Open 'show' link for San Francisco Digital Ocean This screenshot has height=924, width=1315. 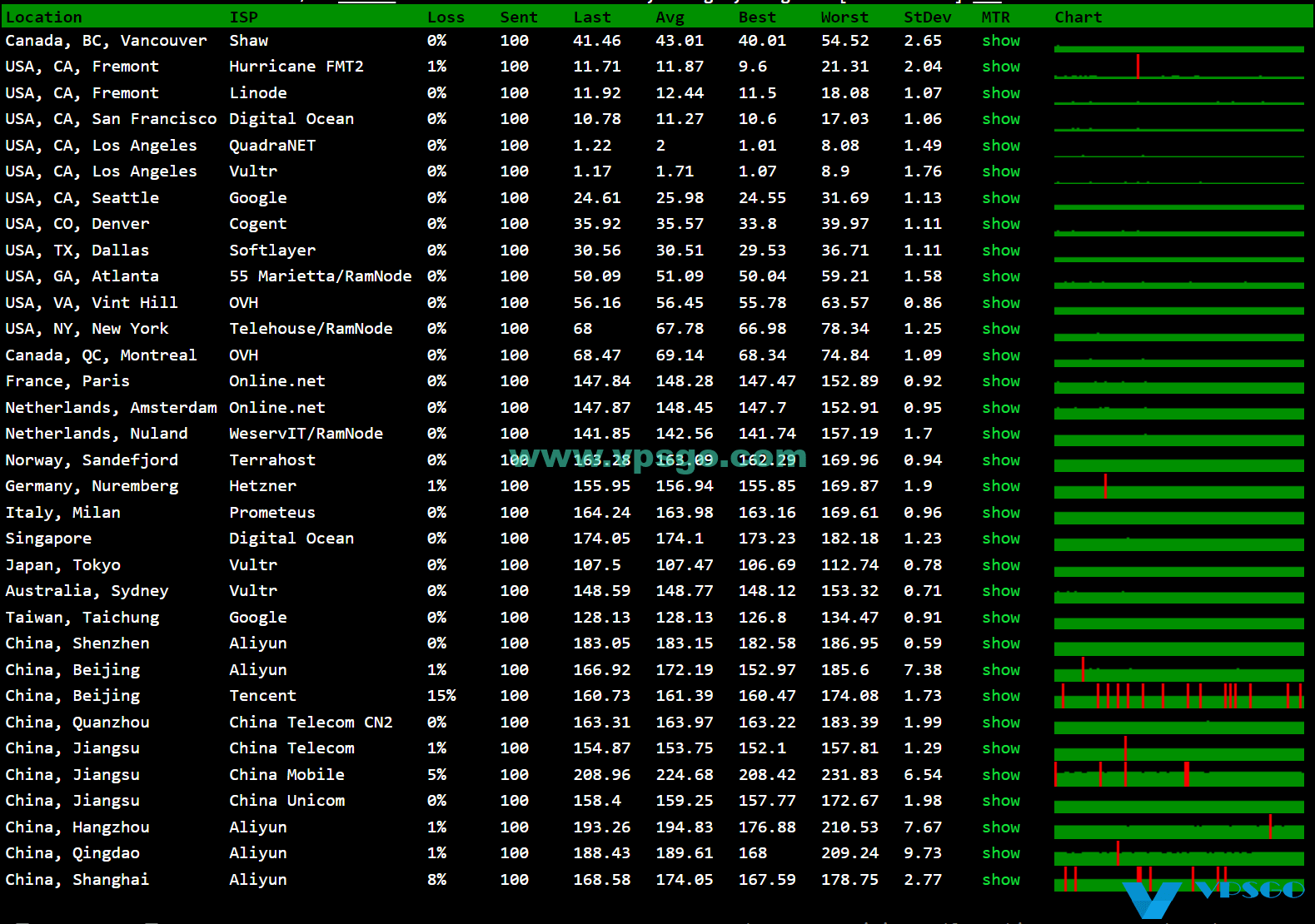click(1000, 119)
